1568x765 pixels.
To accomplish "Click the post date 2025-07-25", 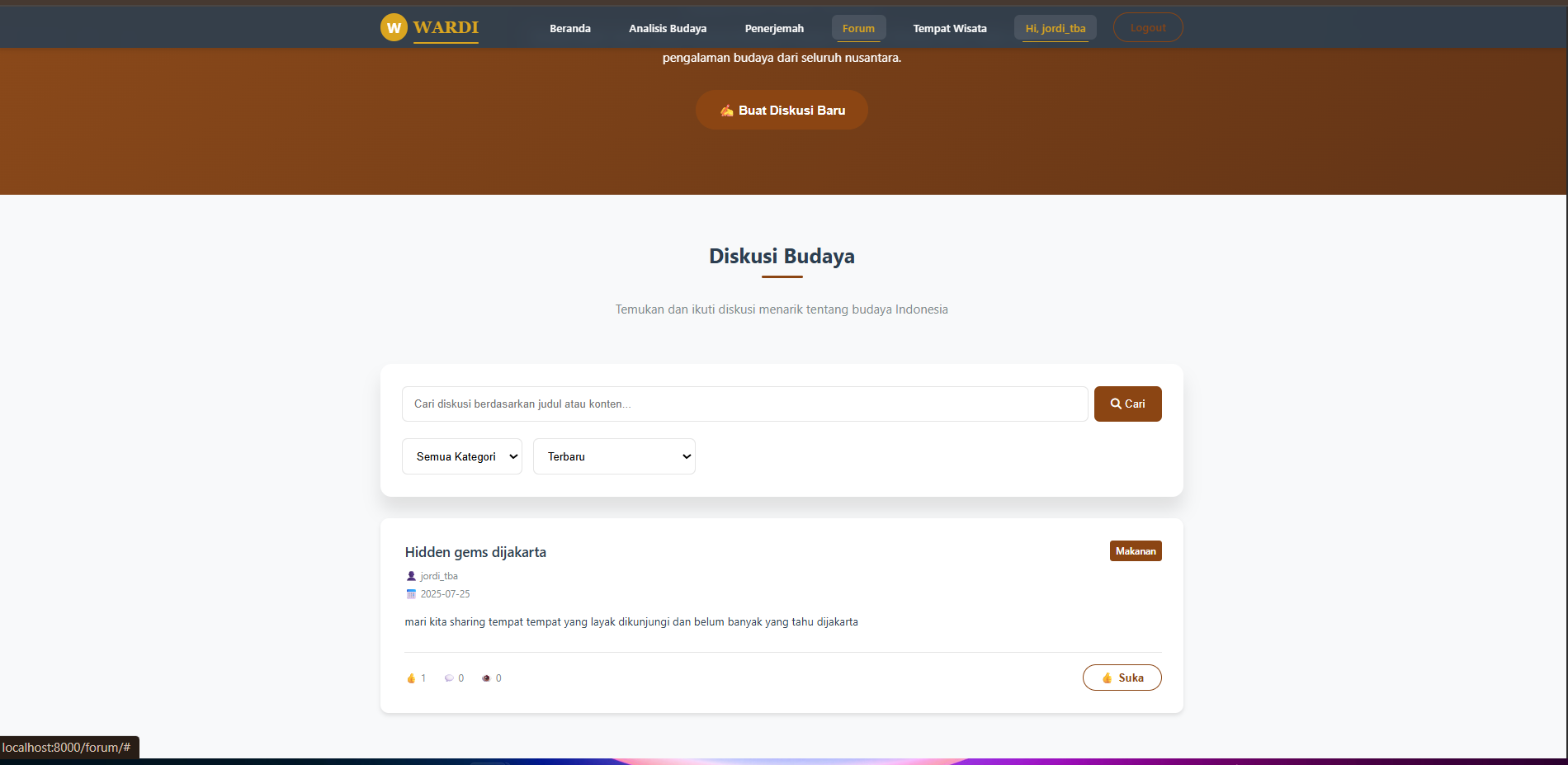I will (446, 594).
